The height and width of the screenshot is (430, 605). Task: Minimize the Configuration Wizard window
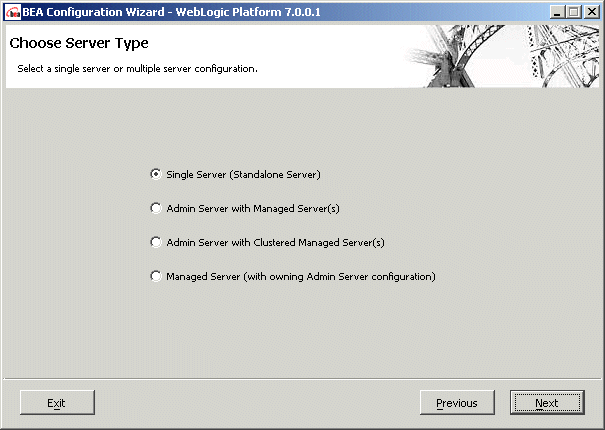point(557,12)
